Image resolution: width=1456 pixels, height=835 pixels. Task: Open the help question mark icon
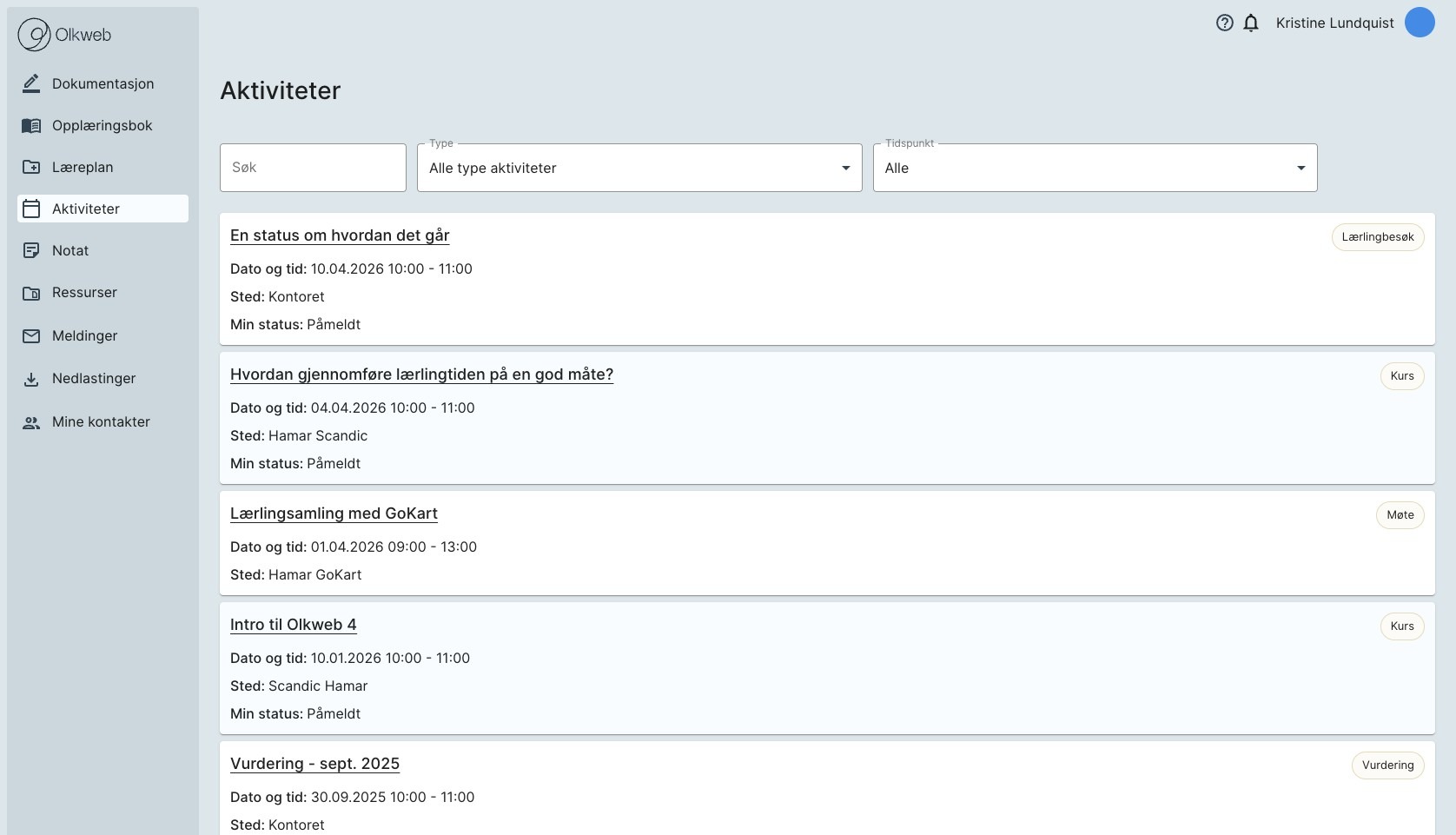(x=1224, y=23)
